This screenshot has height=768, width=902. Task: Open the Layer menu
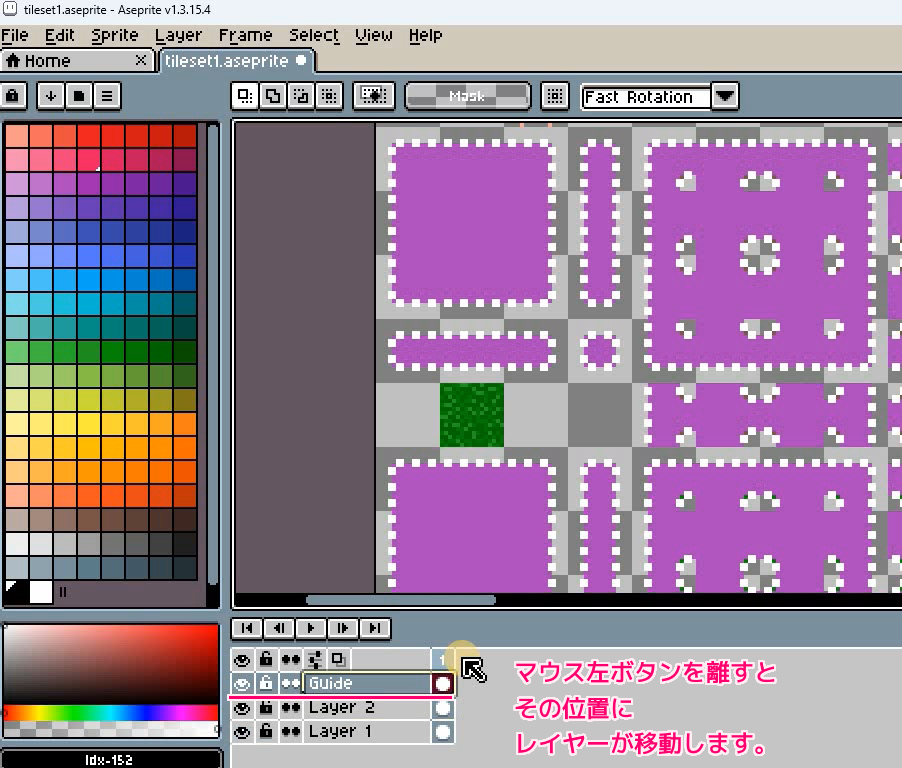point(178,35)
